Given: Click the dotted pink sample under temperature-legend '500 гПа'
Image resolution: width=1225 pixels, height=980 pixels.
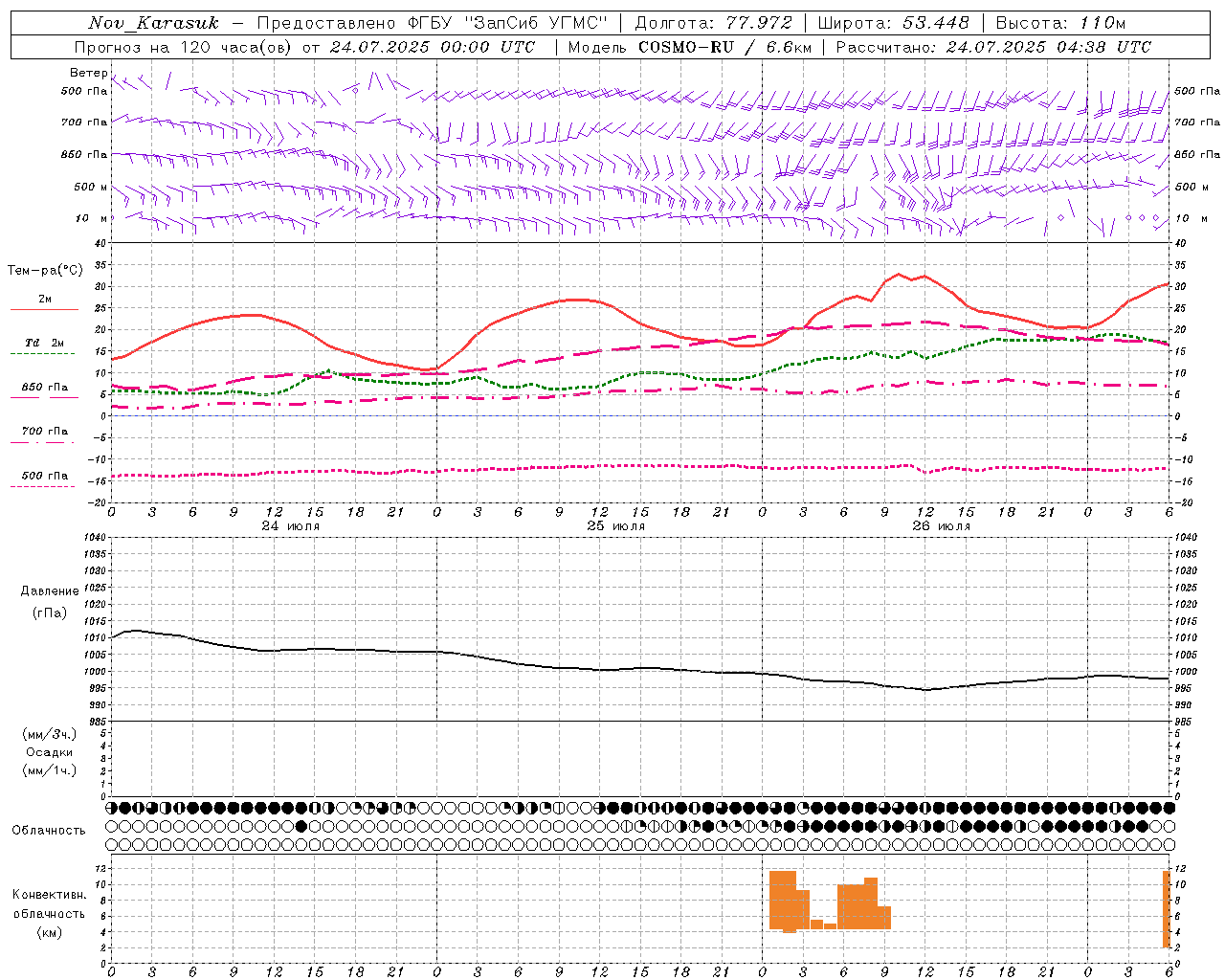Looking at the screenshot, I should tap(42, 486).
